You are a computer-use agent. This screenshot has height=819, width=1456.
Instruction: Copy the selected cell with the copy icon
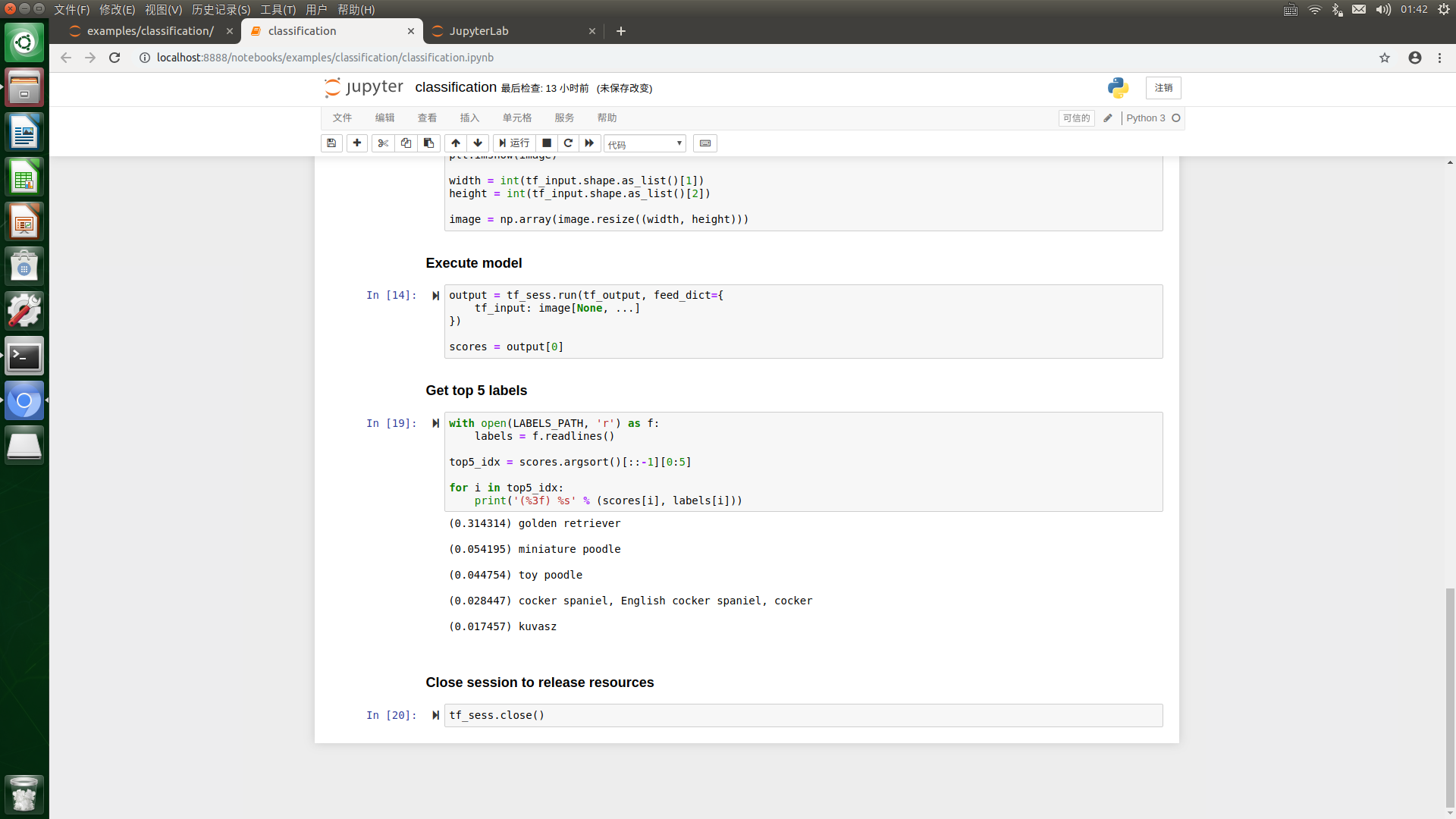pyautogui.click(x=406, y=143)
